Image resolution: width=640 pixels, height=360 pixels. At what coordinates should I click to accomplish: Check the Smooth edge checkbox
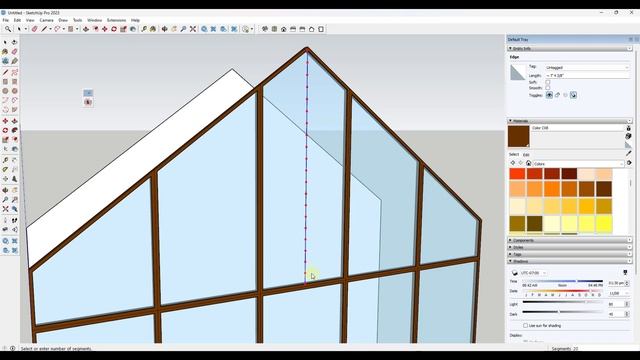click(548, 88)
